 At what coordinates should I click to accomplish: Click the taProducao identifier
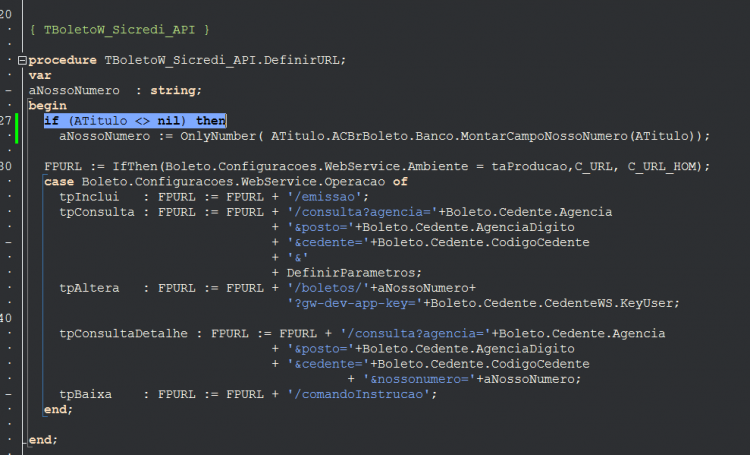(529, 166)
